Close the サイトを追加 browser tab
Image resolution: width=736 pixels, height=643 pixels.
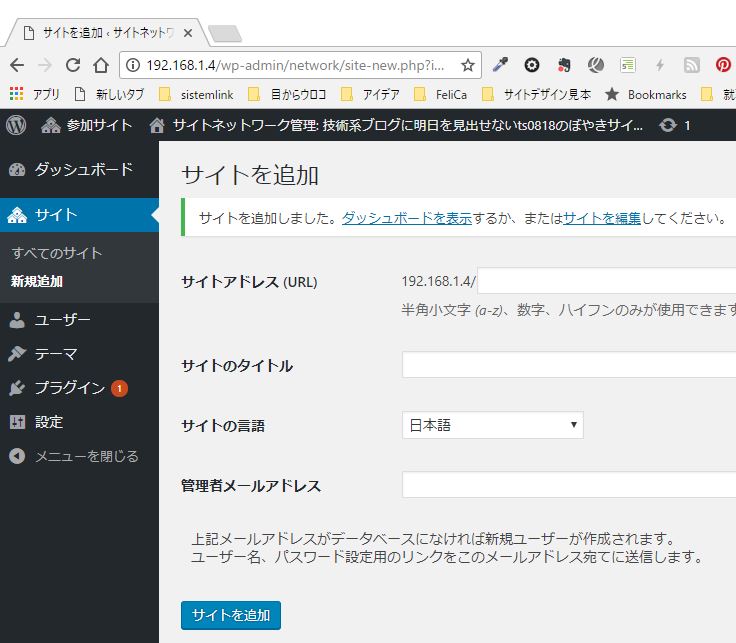click(x=188, y=33)
